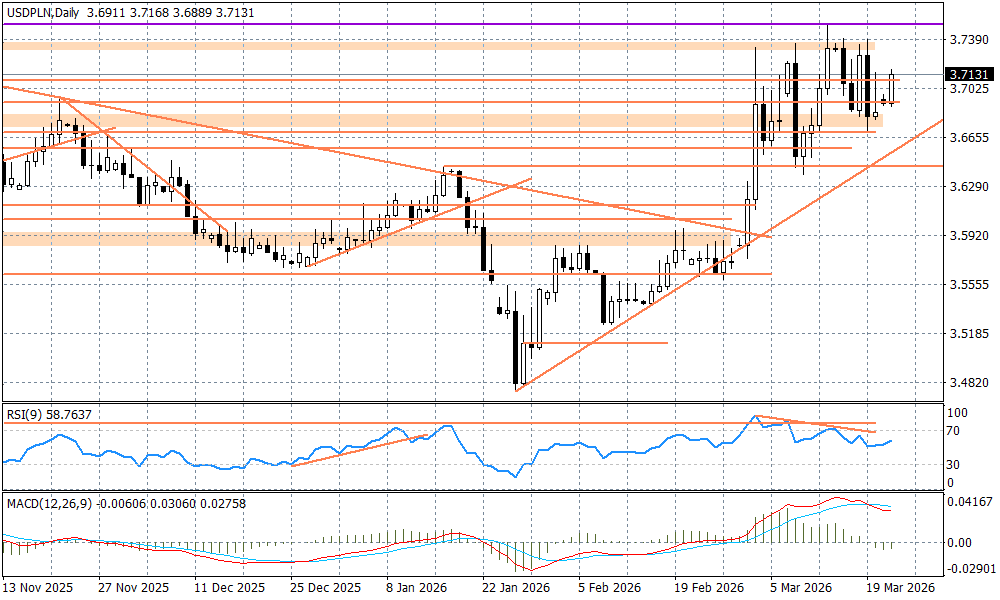Click the 25 Dec 2025 date label
The image size is (1000, 600).
pyautogui.click(x=324, y=589)
